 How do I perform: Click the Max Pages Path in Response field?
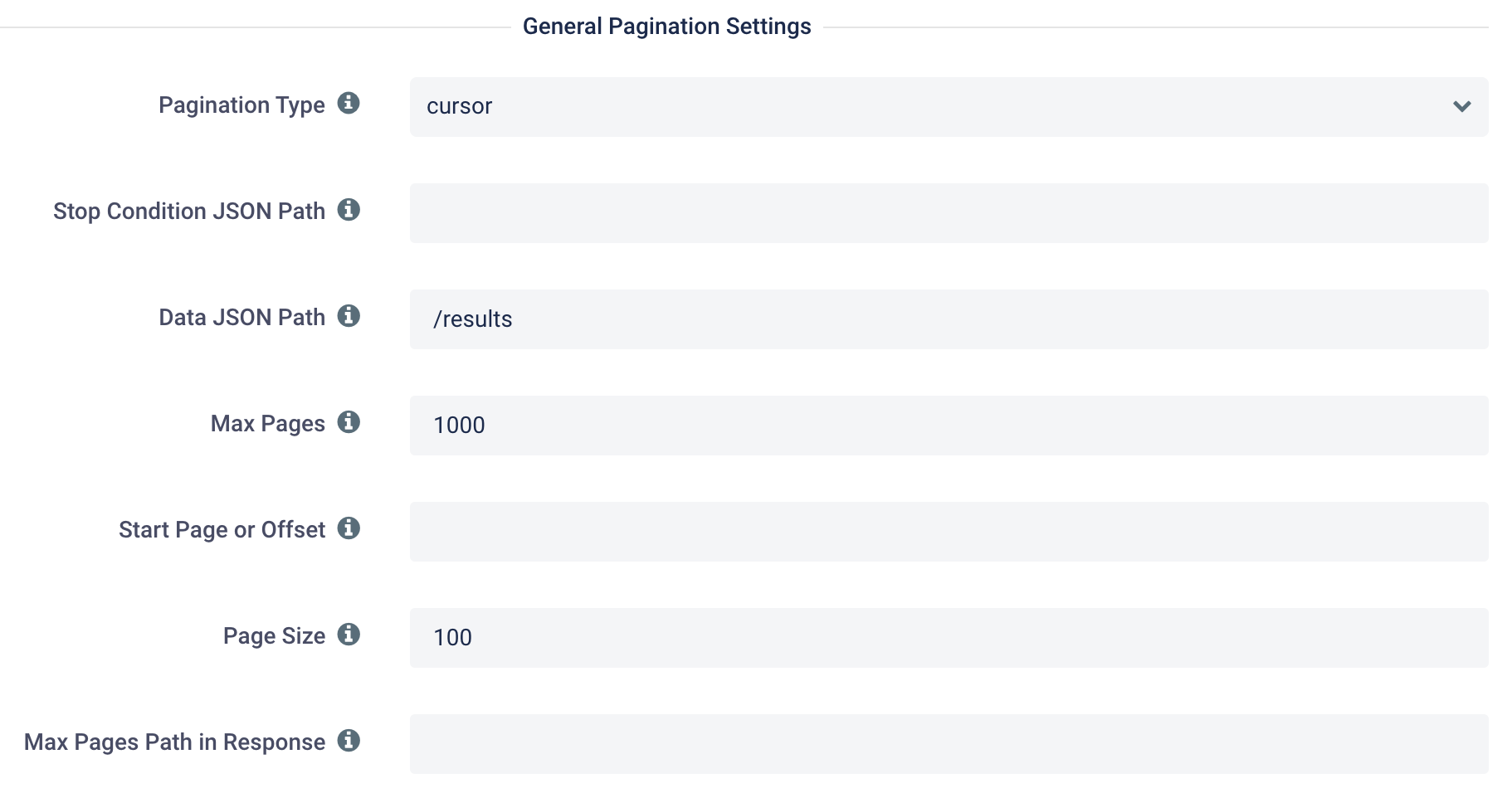click(x=949, y=744)
